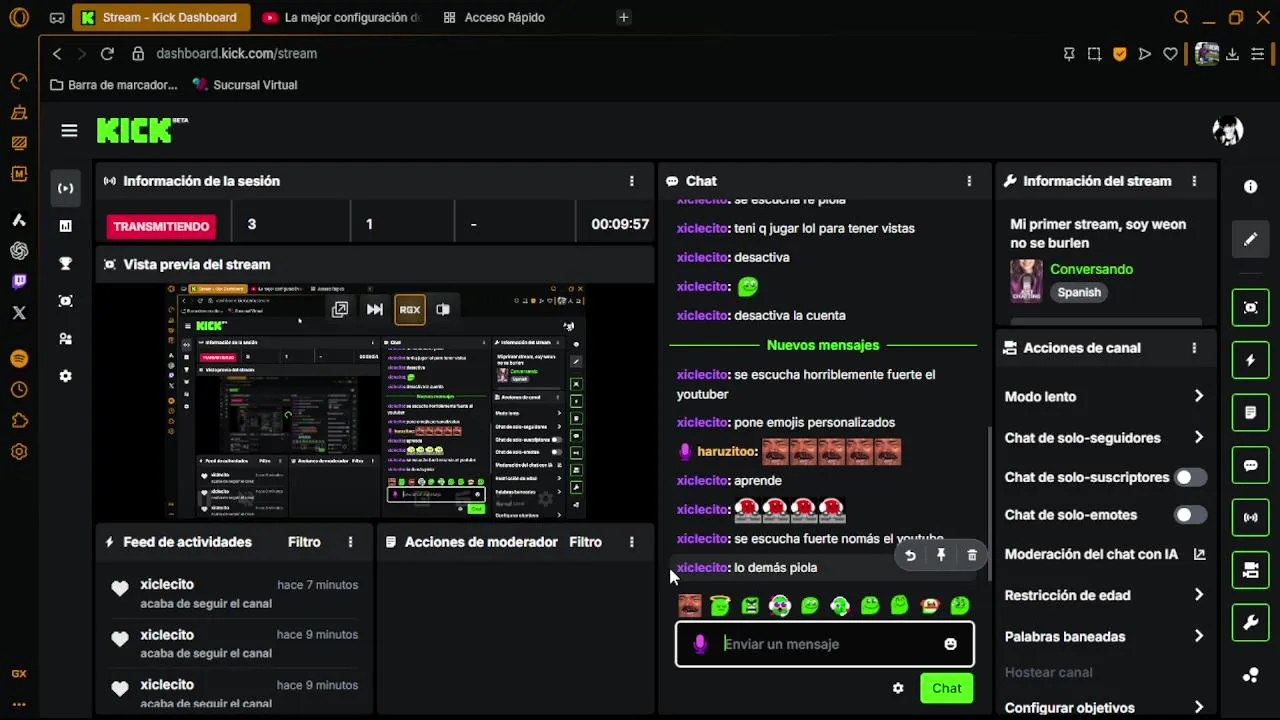The height and width of the screenshot is (720, 1280).
Task: Open chat settings gear next to Chat button
Action: [x=898, y=688]
